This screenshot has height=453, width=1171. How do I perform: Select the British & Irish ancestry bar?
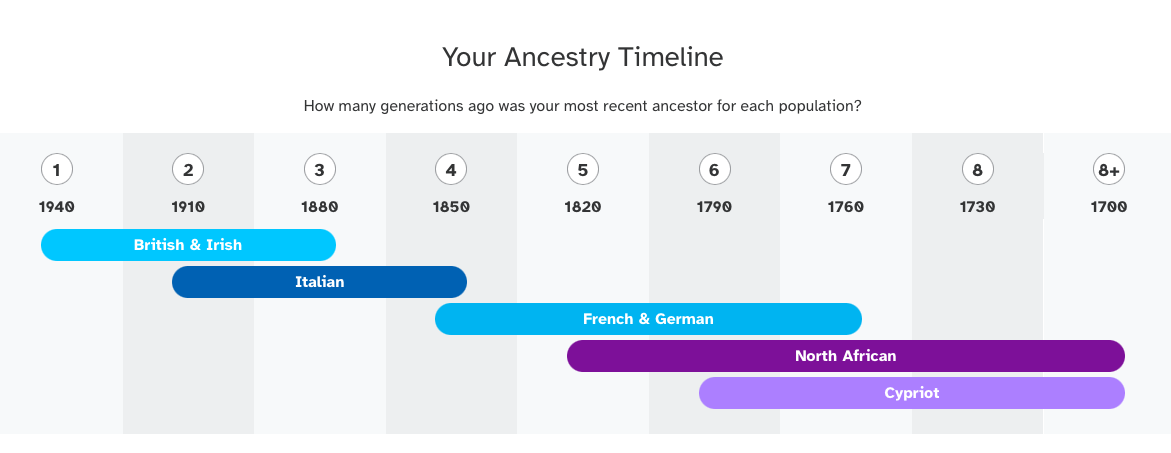point(188,245)
